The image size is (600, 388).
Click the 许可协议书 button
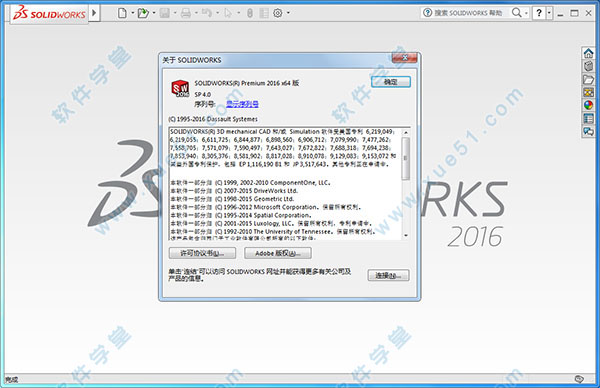(x=202, y=253)
